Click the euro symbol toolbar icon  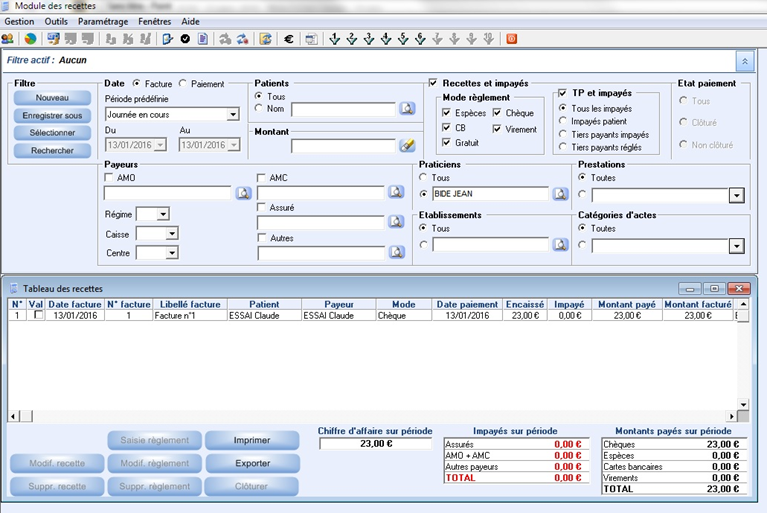pos(289,39)
